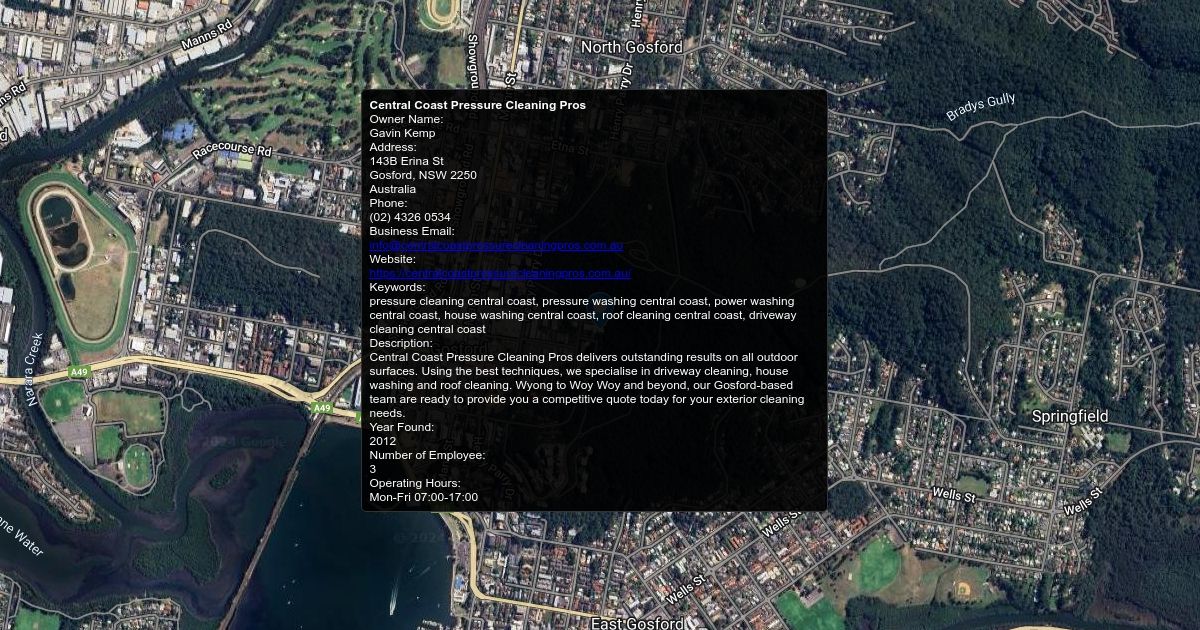Click the street address 143B Erina St
Screen dimensions: 1200x630
406,161
